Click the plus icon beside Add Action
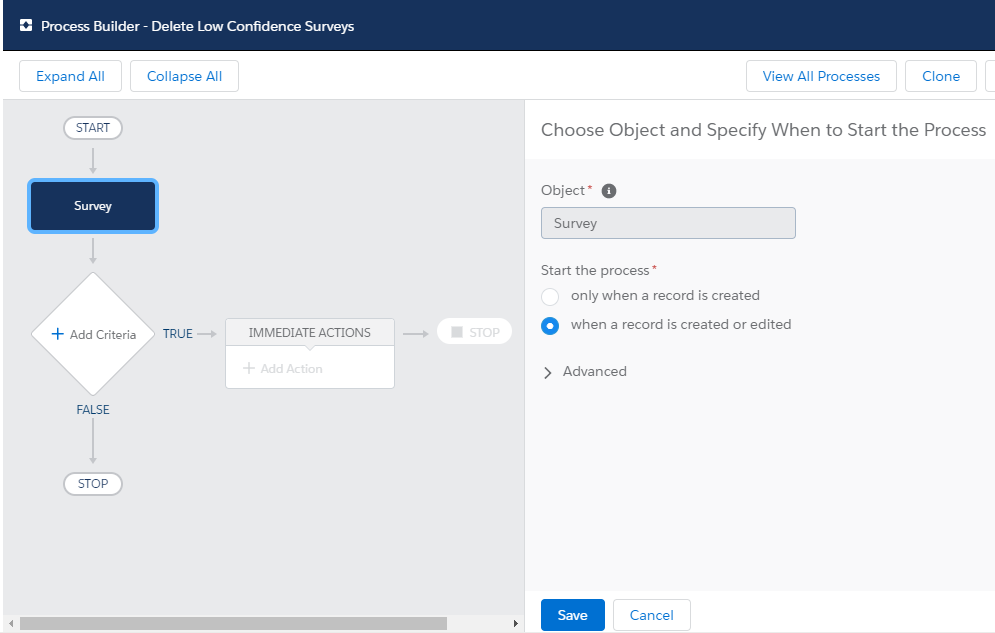 coord(249,369)
